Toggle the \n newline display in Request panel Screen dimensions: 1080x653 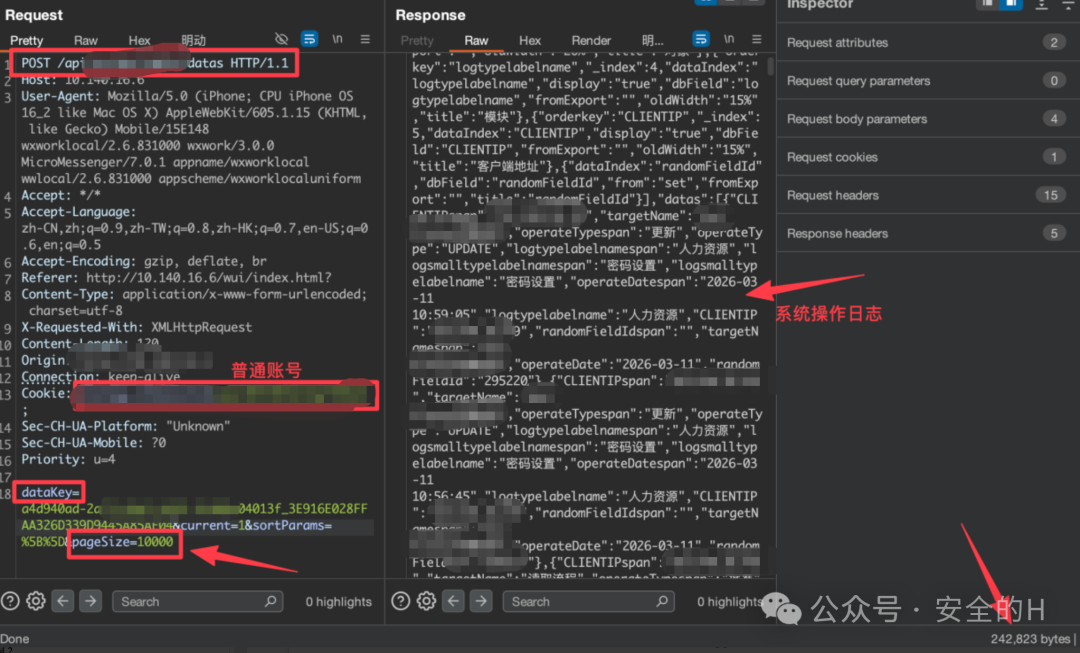click(x=338, y=39)
